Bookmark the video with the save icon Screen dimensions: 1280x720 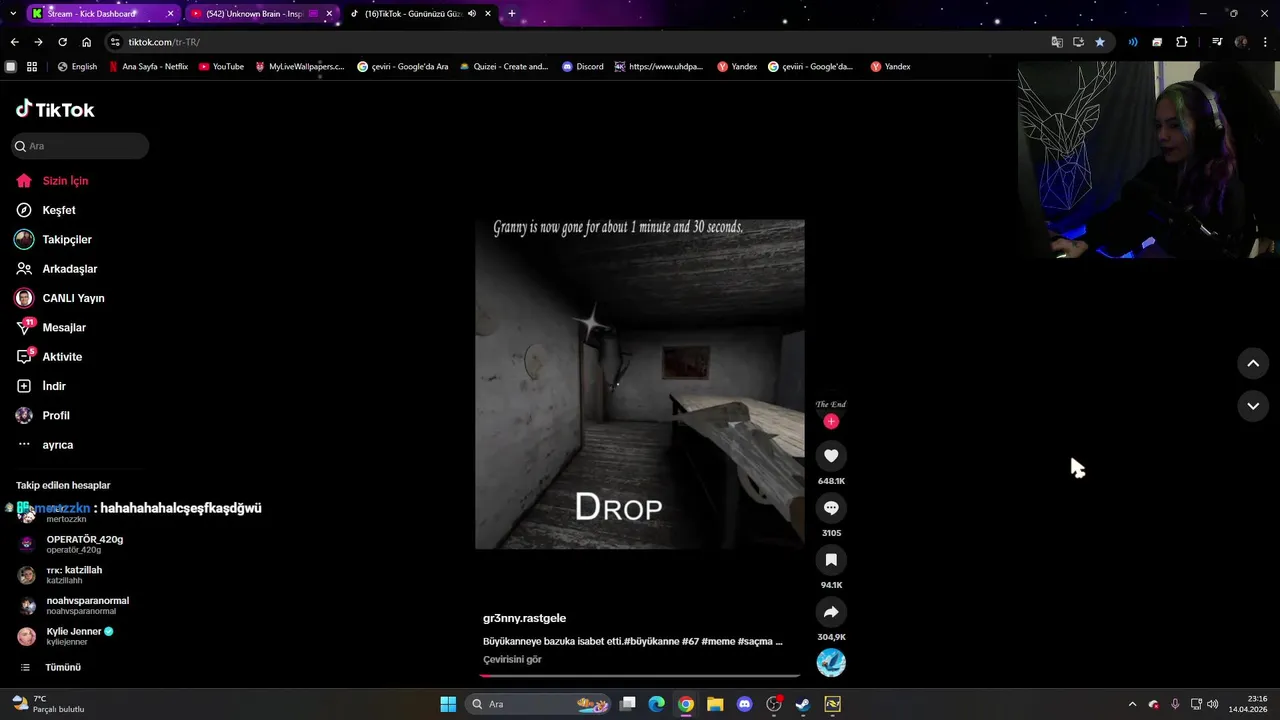(831, 560)
